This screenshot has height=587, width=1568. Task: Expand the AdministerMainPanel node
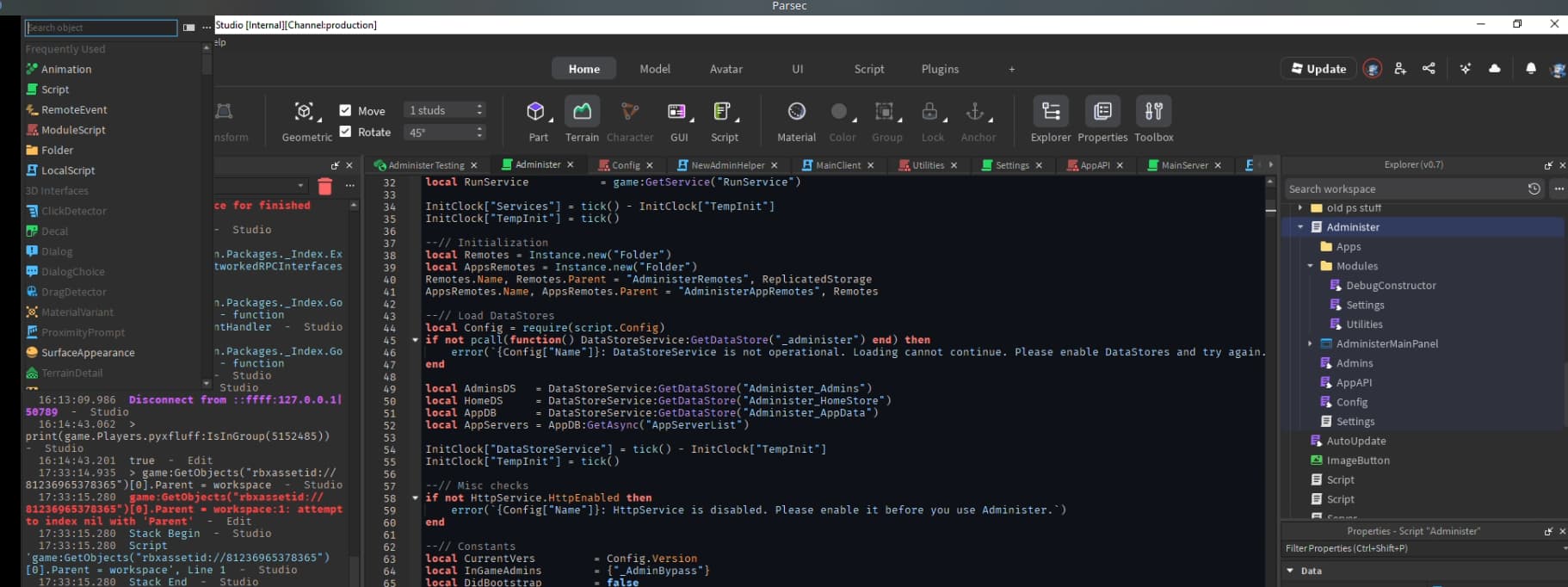click(1310, 343)
